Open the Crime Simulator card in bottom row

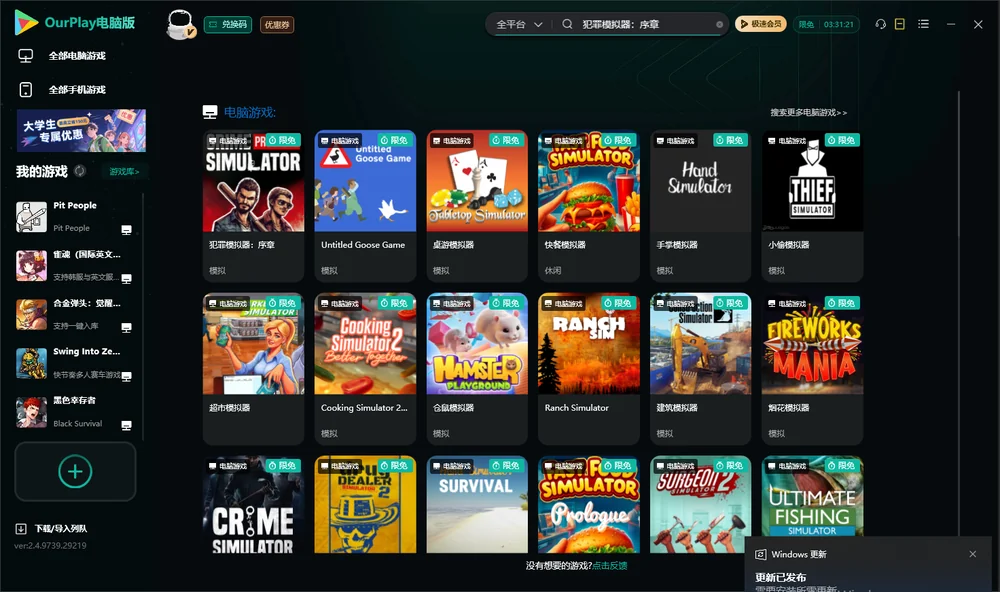click(253, 504)
